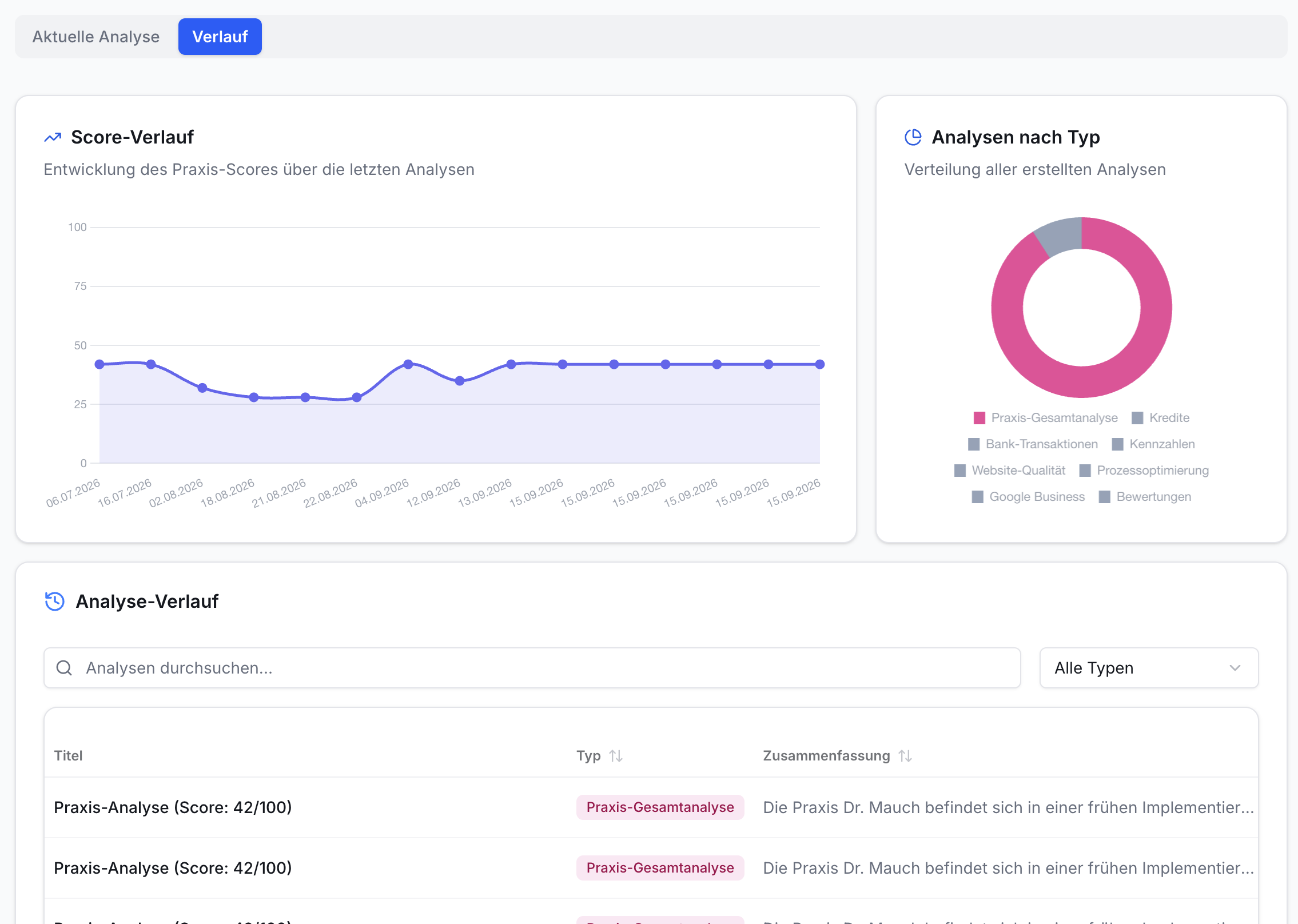The width and height of the screenshot is (1298, 924).
Task: Toggle the Bank-Transaktionen legend entry
Action: (1033, 444)
